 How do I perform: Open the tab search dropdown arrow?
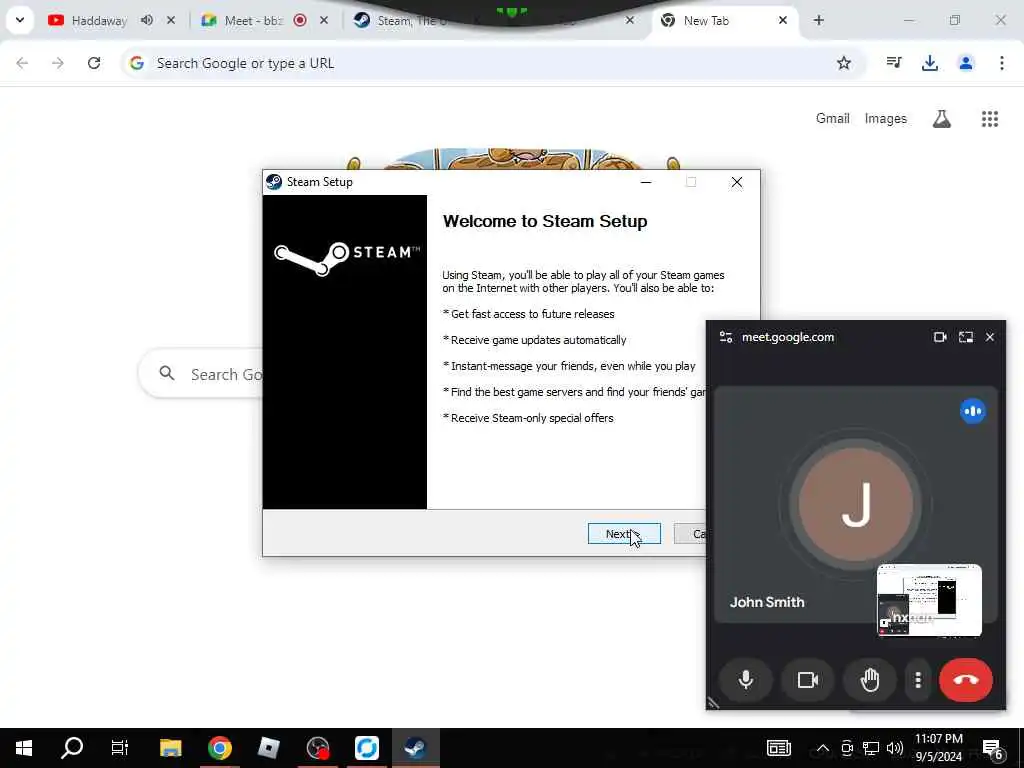[20, 20]
